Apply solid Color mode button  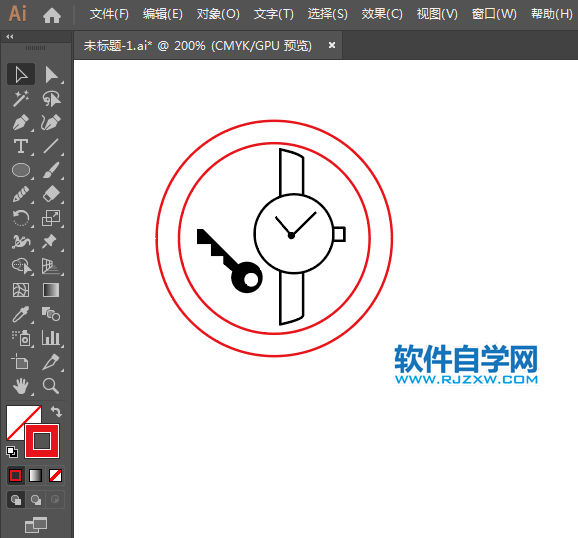pos(15,476)
